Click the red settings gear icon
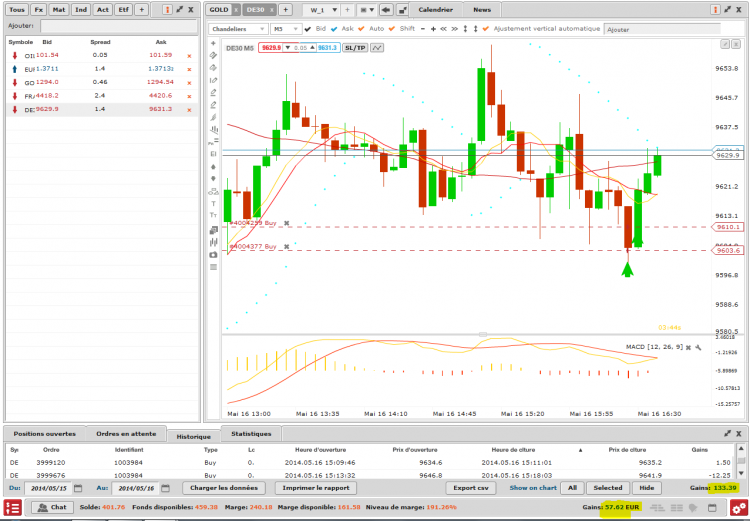Image resolution: width=750 pixels, height=521 pixels. click(x=739, y=508)
